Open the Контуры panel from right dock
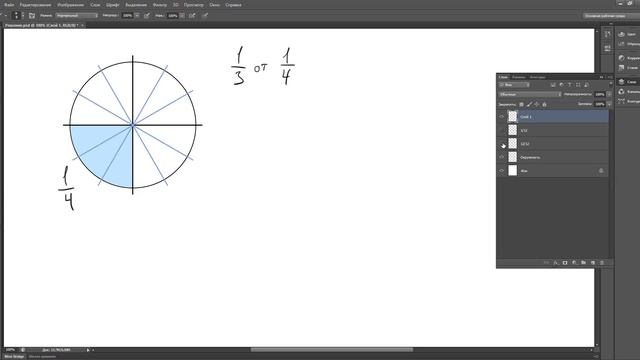Screen dimensions: 640x360 pyautogui.click(x=628, y=101)
